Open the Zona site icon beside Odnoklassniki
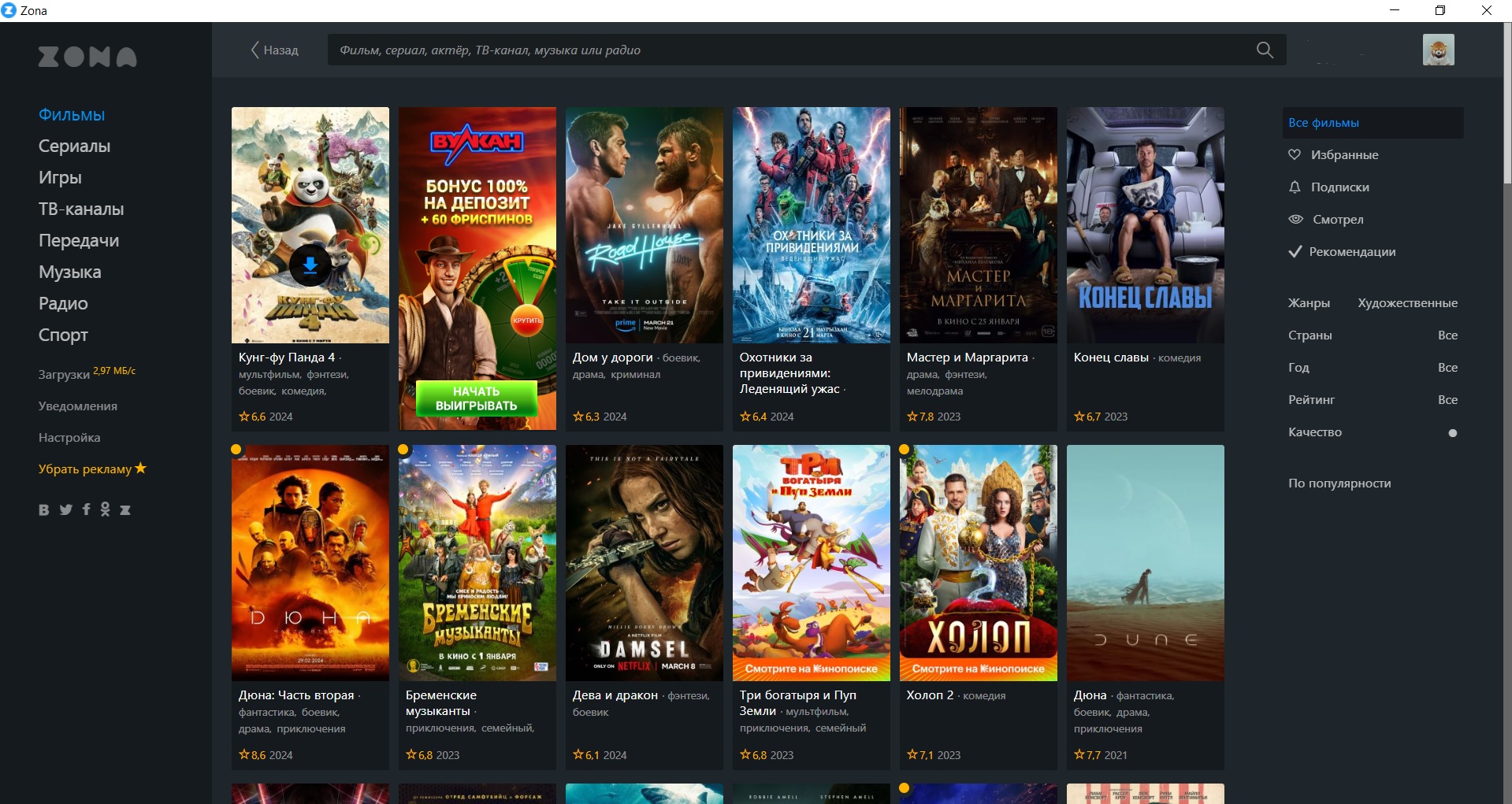Image resolution: width=1512 pixels, height=804 pixels. pos(124,509)
